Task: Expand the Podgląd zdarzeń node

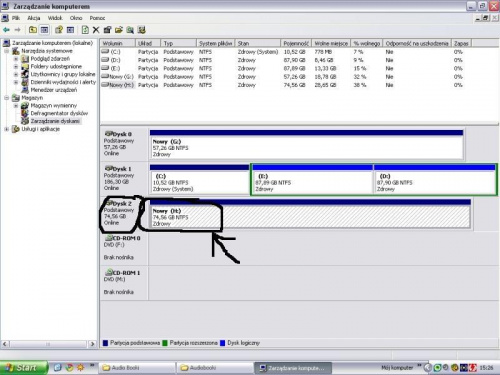Action: 16,59
